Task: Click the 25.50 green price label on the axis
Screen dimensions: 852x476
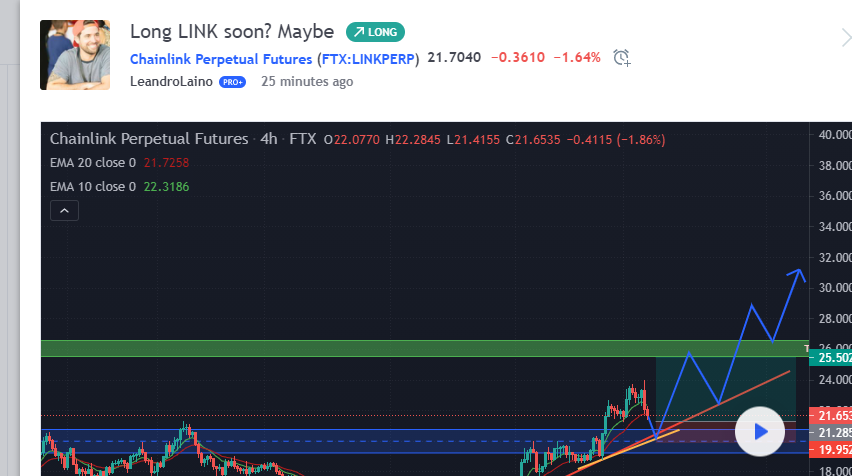Action: 831,358
